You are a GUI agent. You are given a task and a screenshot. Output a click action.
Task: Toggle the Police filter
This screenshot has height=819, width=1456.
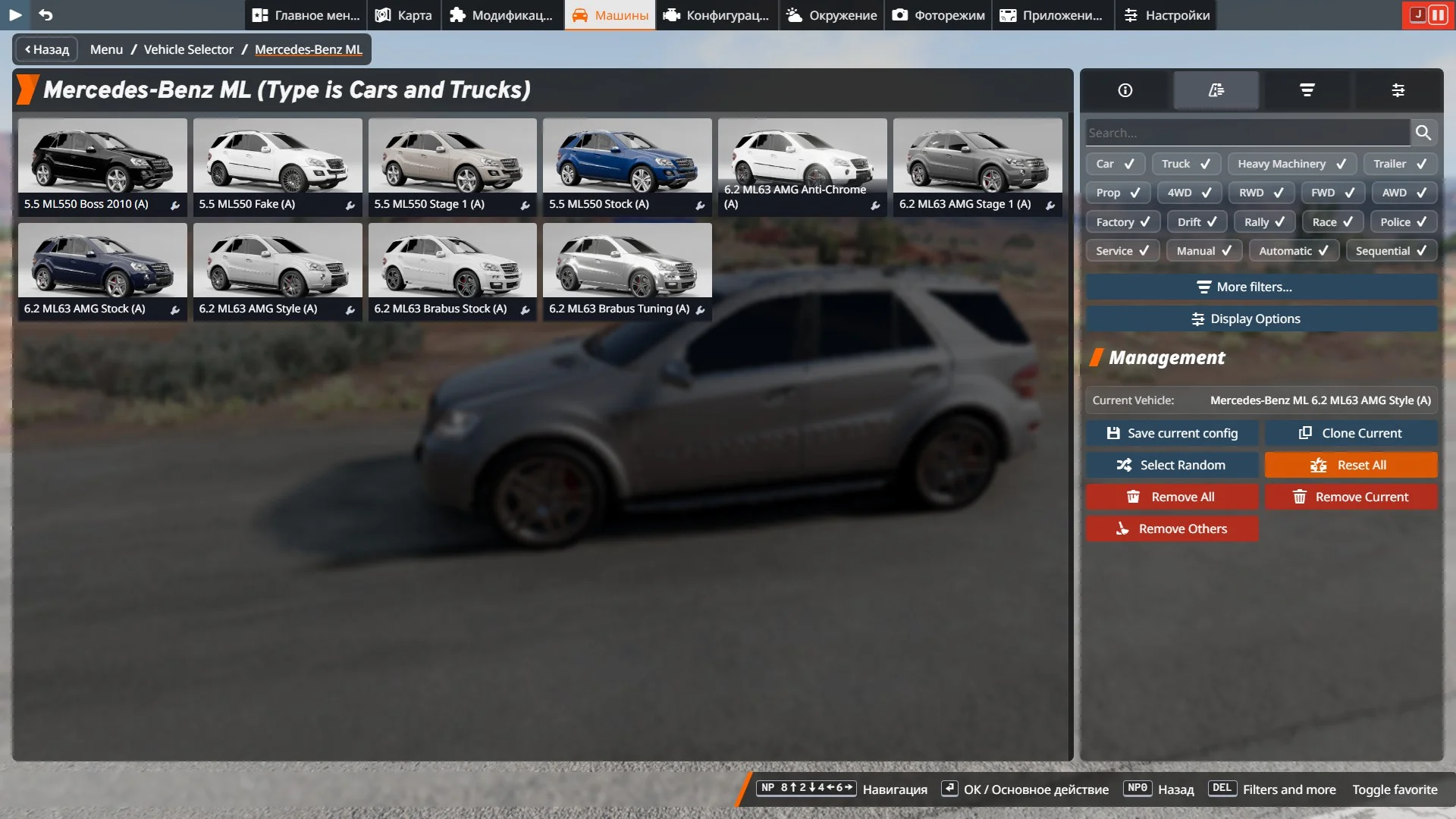(1404, 222)
